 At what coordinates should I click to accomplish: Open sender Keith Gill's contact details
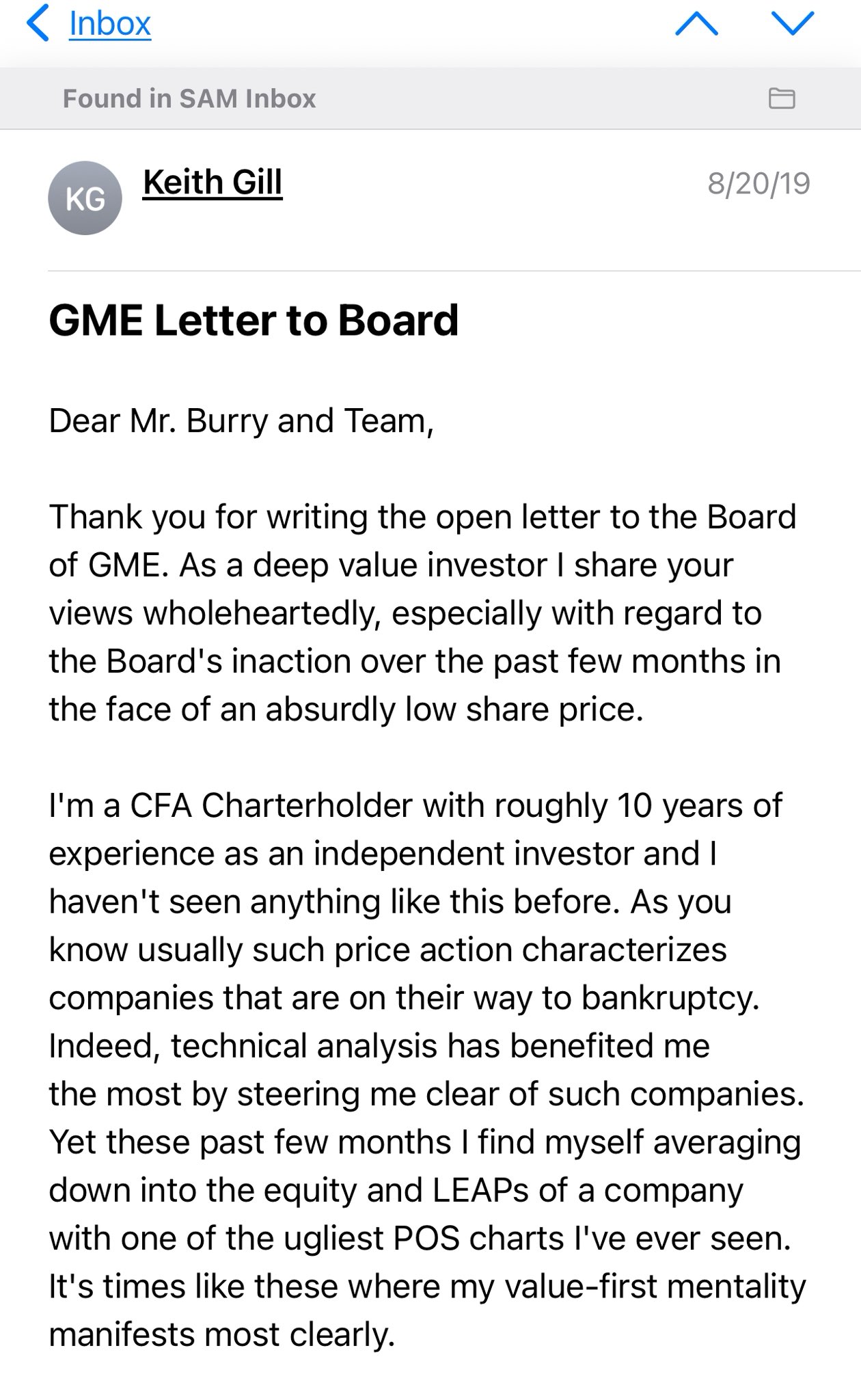click(213, 183)
